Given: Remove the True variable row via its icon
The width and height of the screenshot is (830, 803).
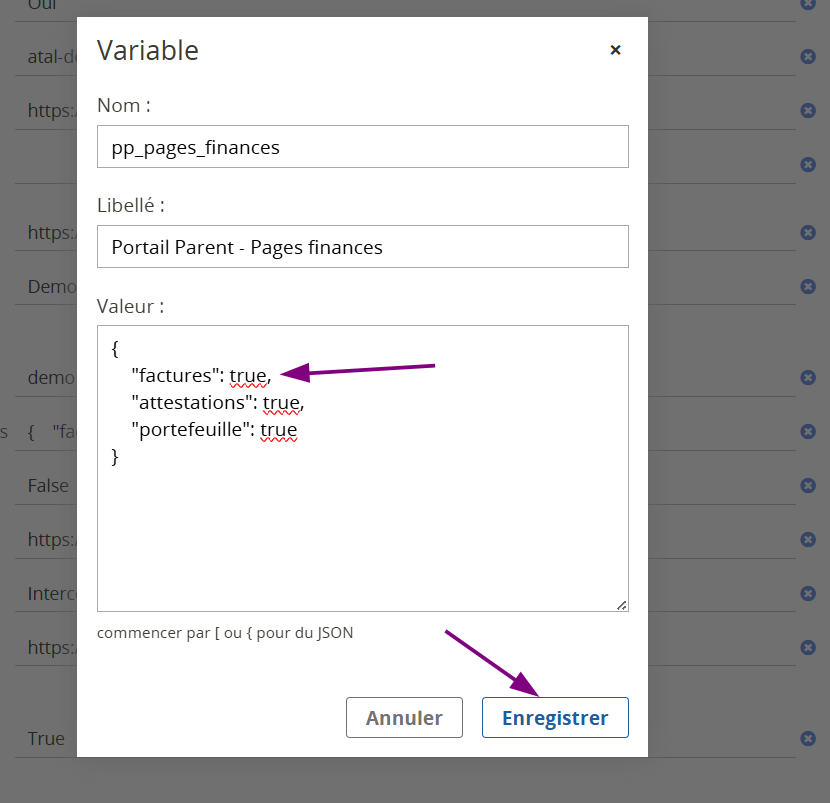Looking at the screenshot, I should (808, 738).
